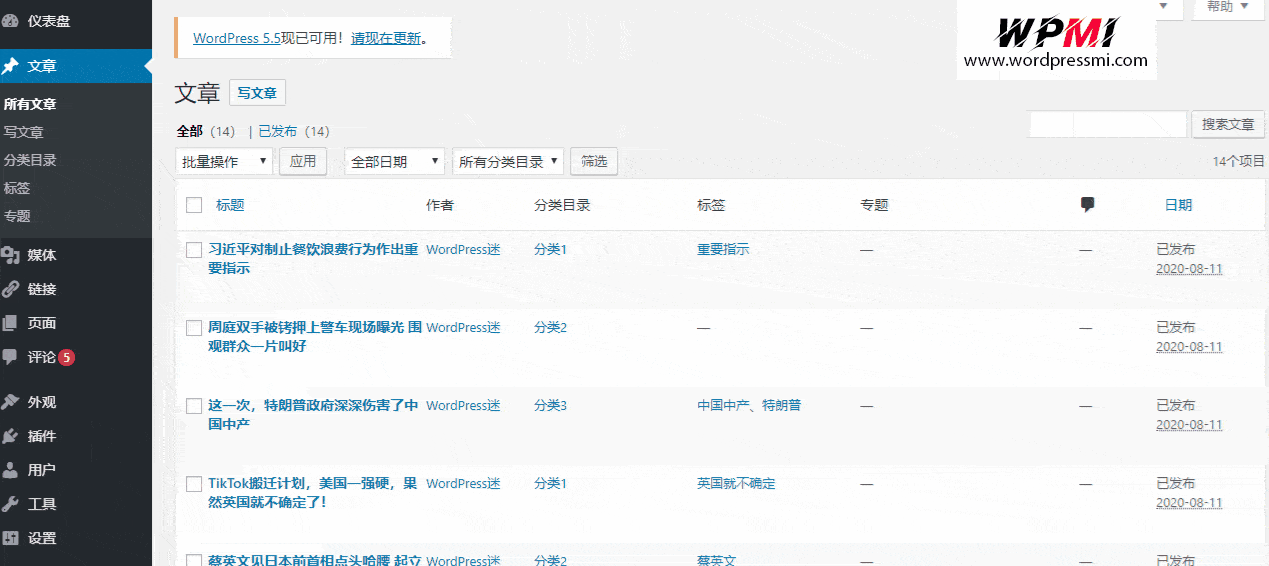Check the box for 习近平对制止餐饮浪费 post
The image size is (1269, 566).
[x=194, y=250]
